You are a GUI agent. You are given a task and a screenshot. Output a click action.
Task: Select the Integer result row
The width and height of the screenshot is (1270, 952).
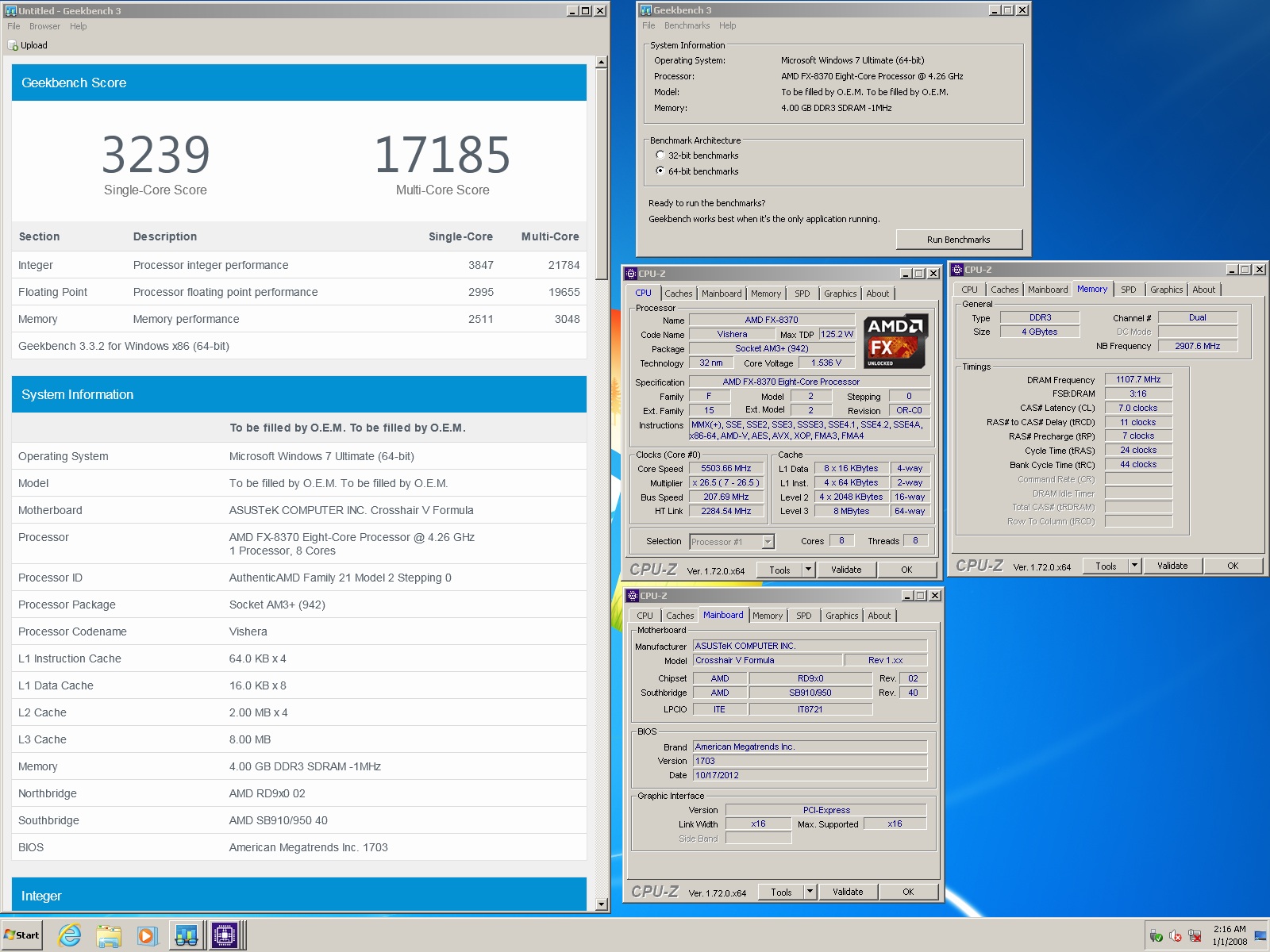(299, 265)
